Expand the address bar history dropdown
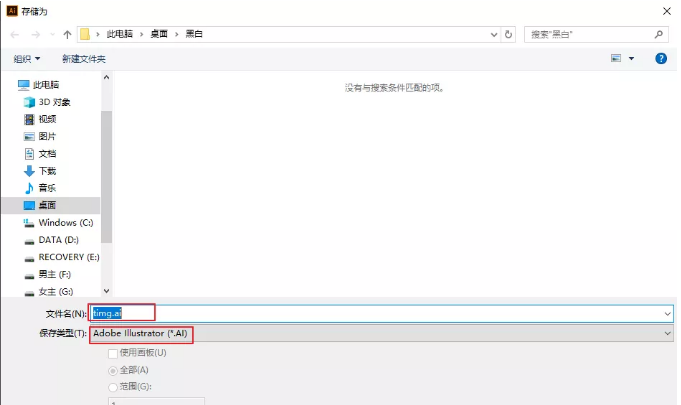Image resolution: width=681 pixels, height=405 pixels. click(494, 34)
